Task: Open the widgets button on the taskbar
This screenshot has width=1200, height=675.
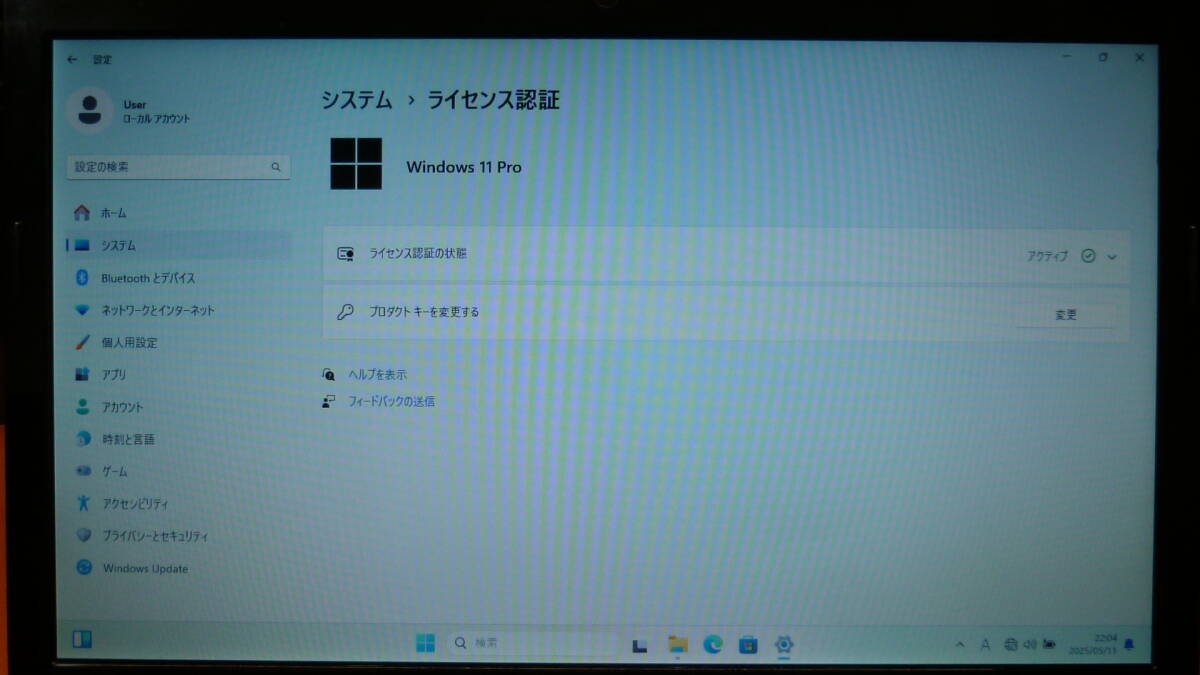Action: coord(82,639)
